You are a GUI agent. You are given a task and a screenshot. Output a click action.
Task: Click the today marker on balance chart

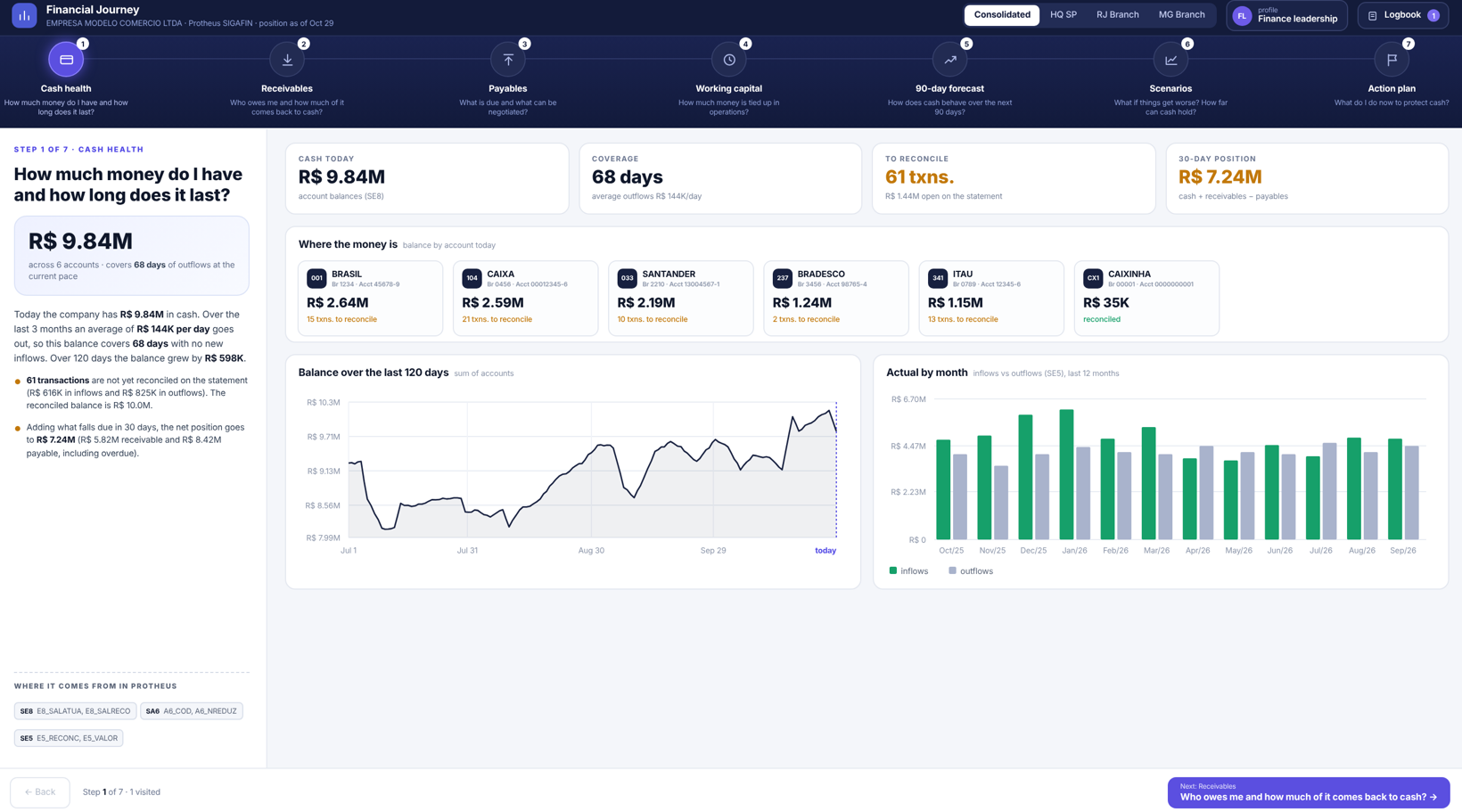coord(825,551)
